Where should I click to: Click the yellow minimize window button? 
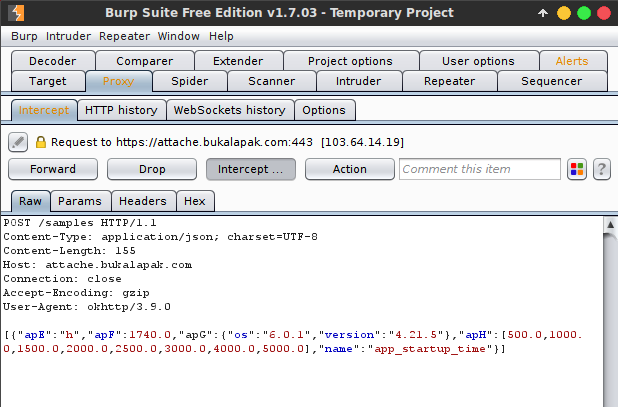click(x=564, y=13)
